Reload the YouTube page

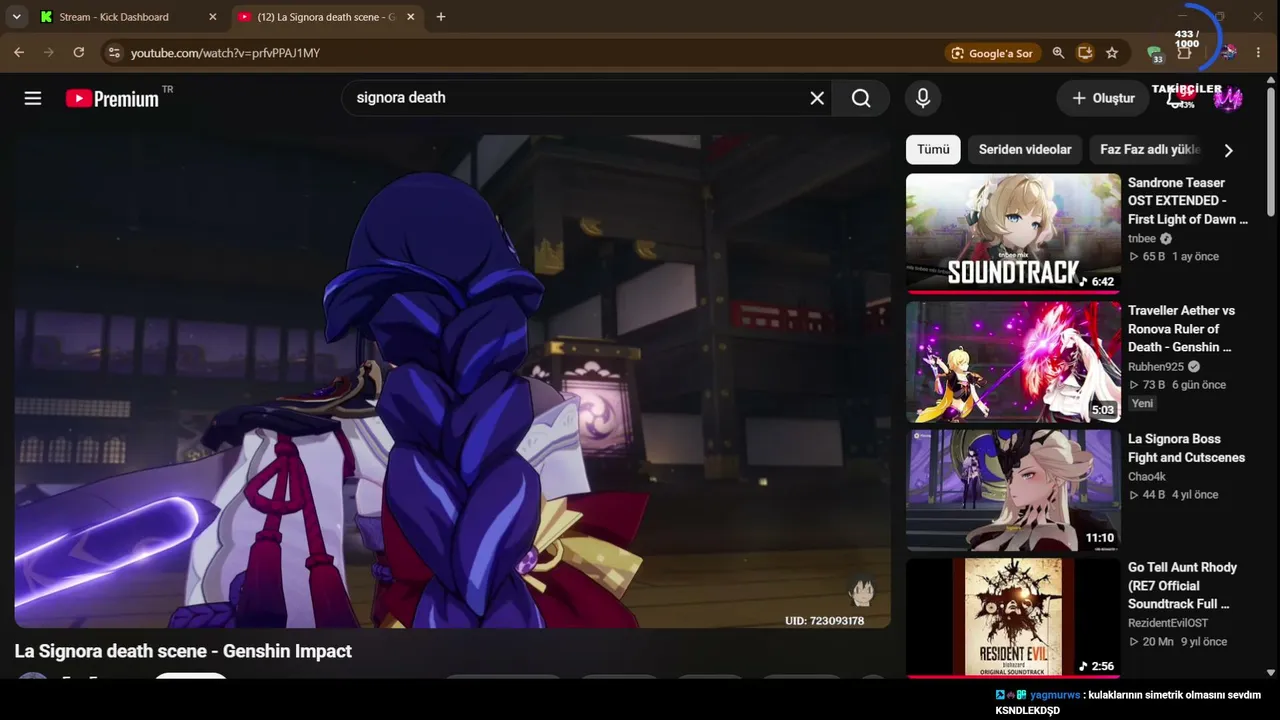(x=79, y=53)
